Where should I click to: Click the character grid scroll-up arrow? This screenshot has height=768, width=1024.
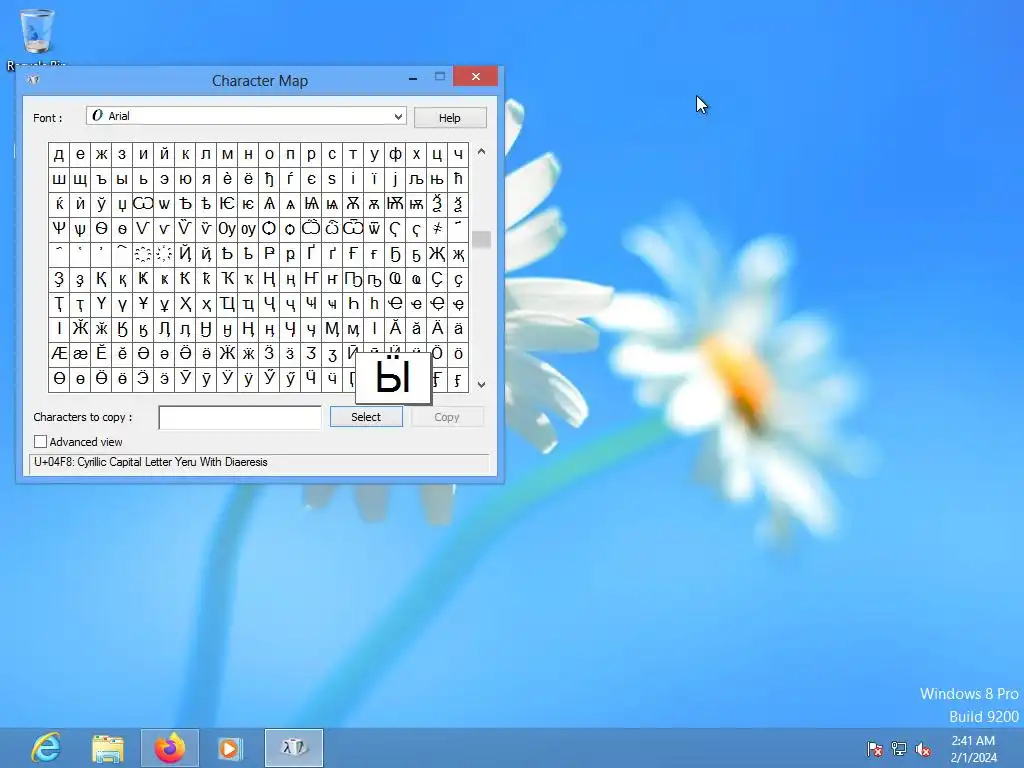[481, 152]
